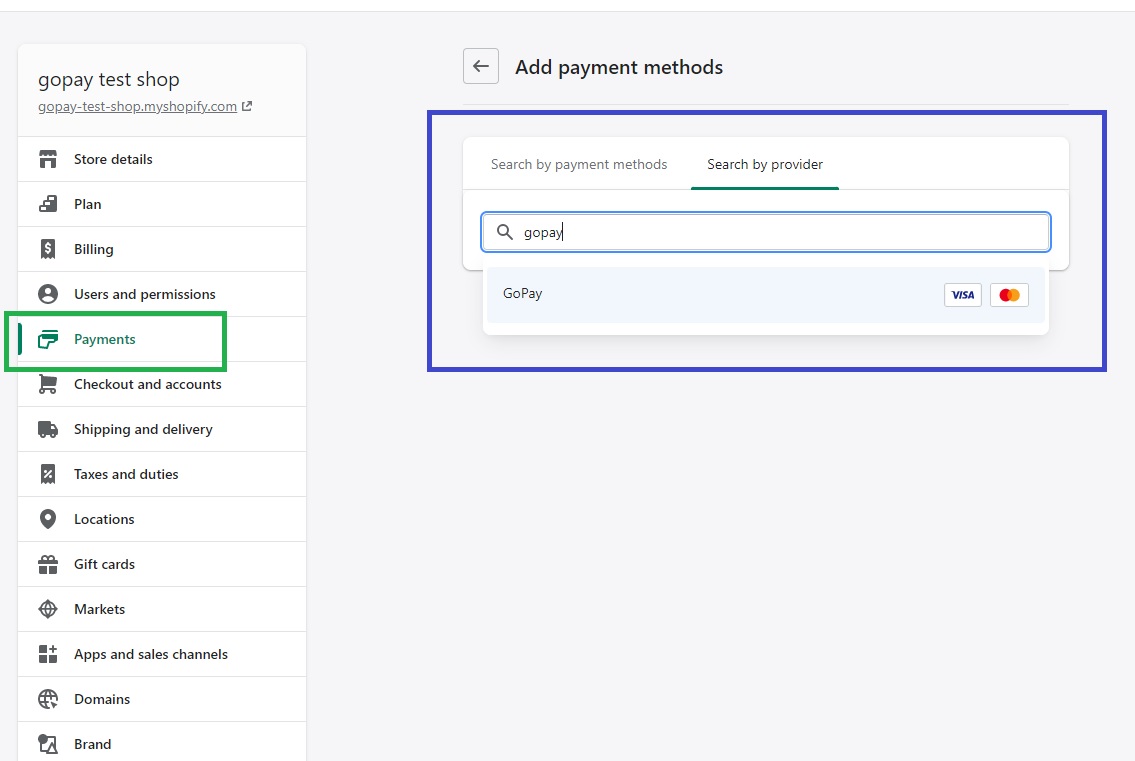The width and height of the screenshot is (1135, 761).
Task: Click the Checkout cart icon
Action: 48,384
